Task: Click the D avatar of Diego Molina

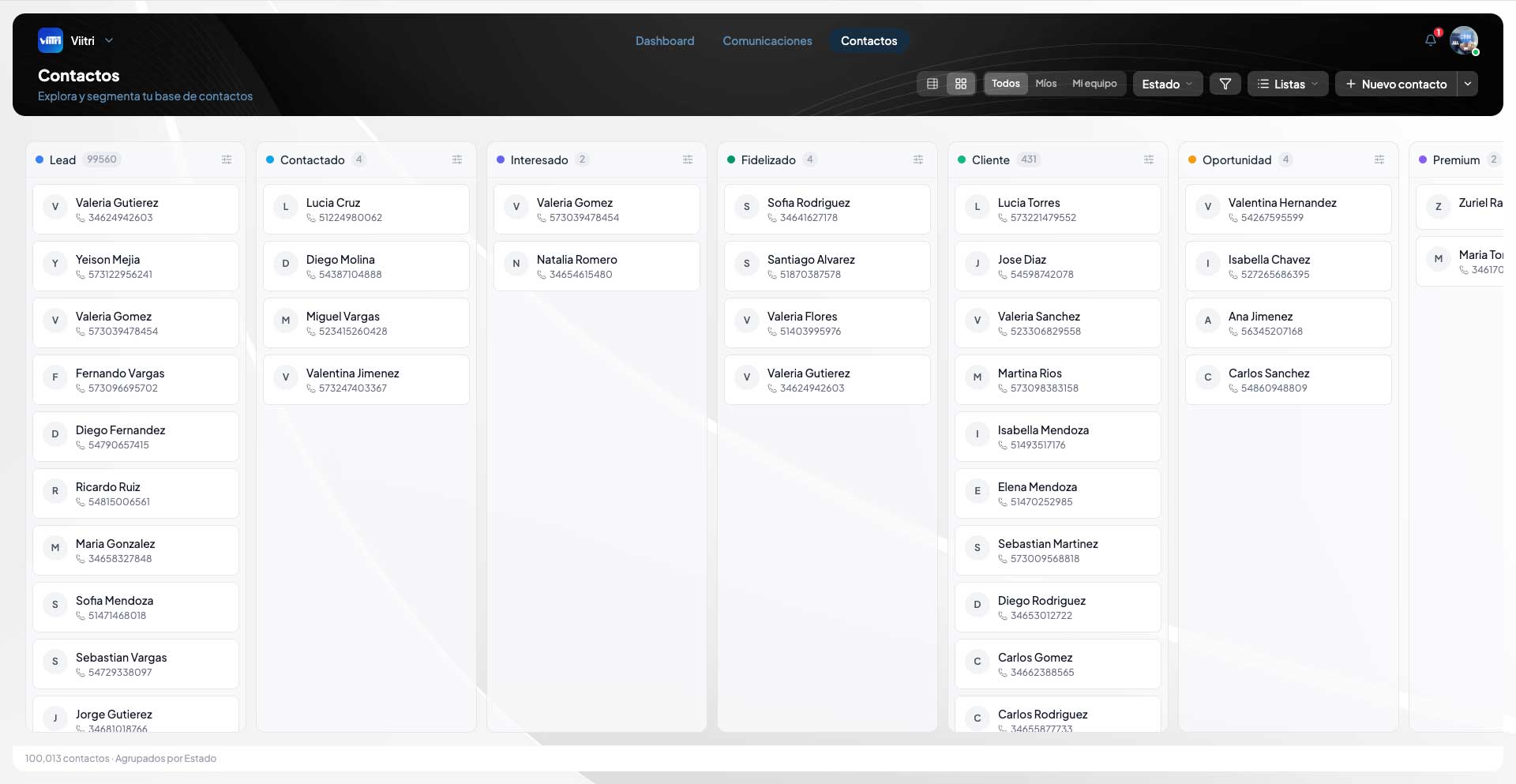Action: point(286,264)
